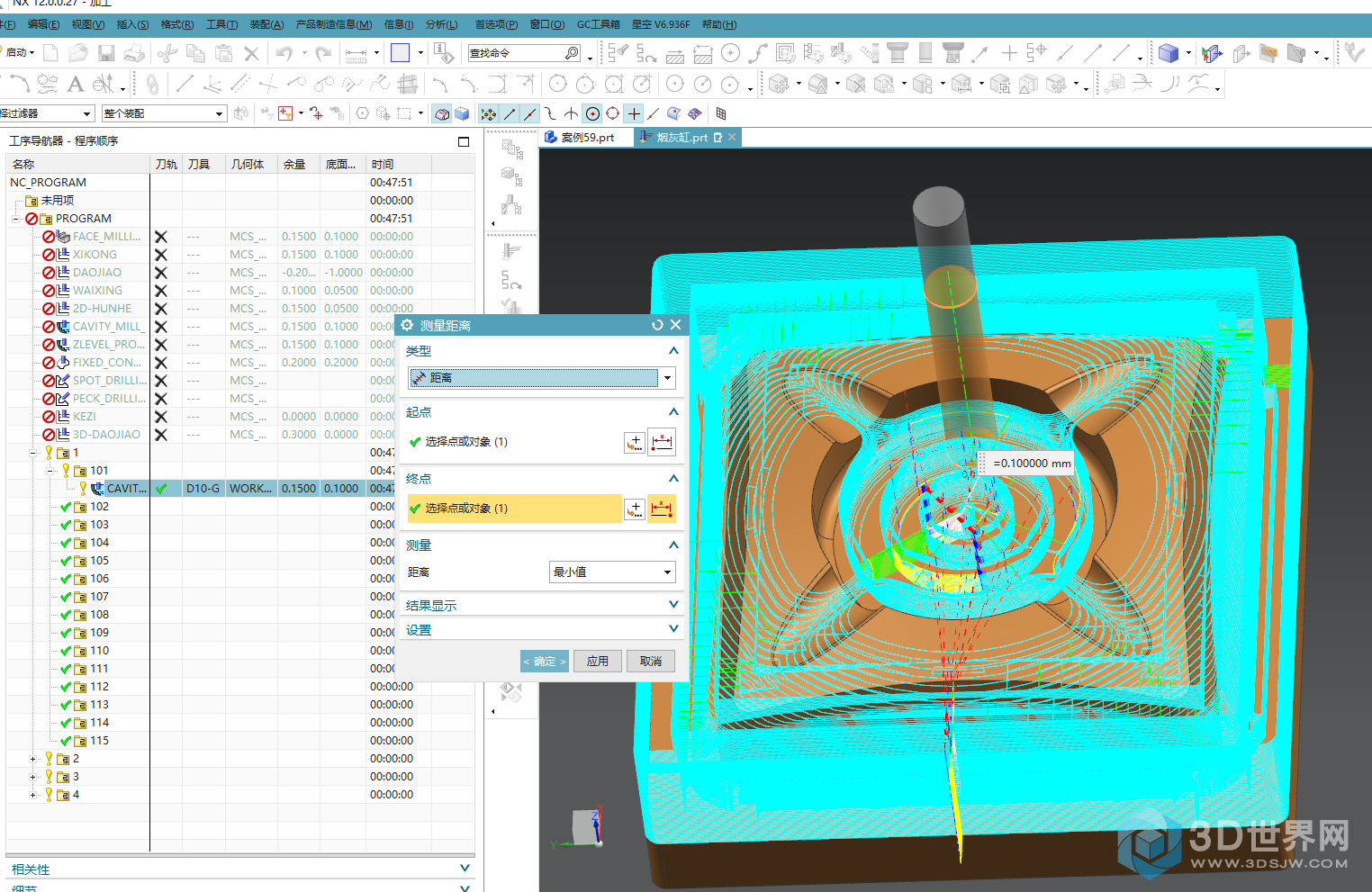
Task: Click red measure icon in 起点 row
Action: coord(662,442)
